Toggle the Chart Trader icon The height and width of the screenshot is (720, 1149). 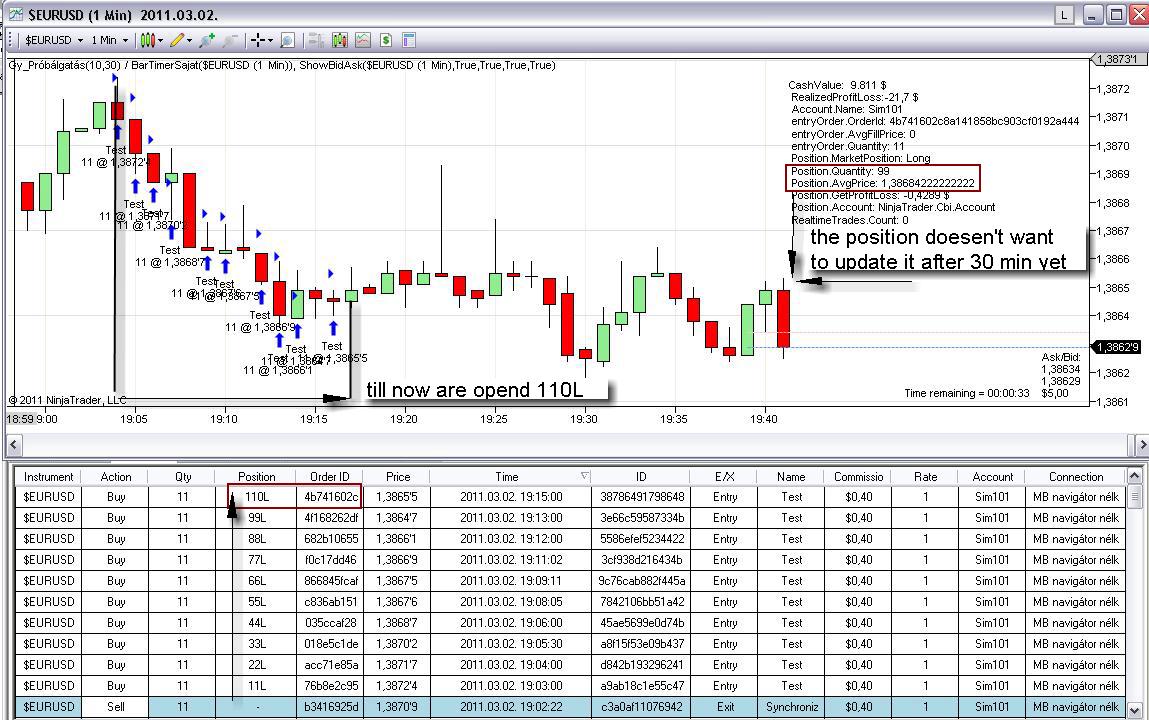[x=316, y=40]
